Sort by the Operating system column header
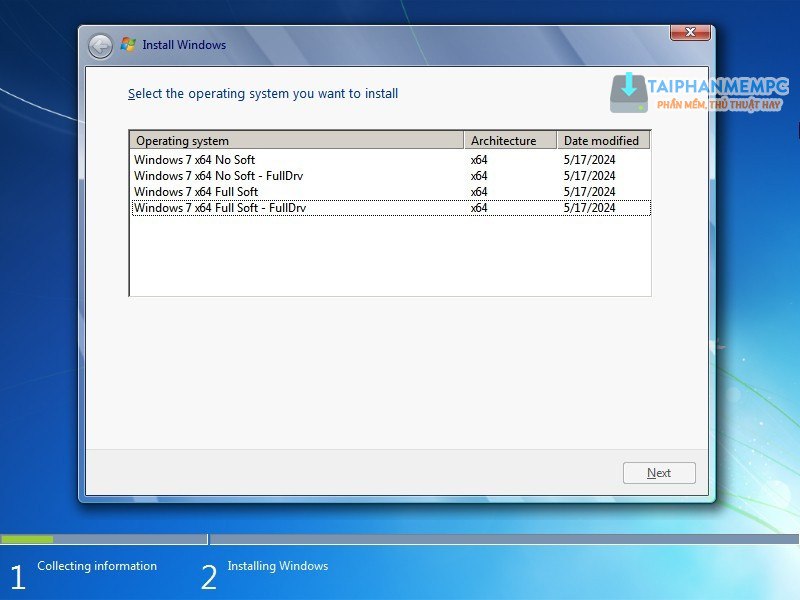This screenshot has height=600, width=800. pyautogui.click(x=296, y=141)
